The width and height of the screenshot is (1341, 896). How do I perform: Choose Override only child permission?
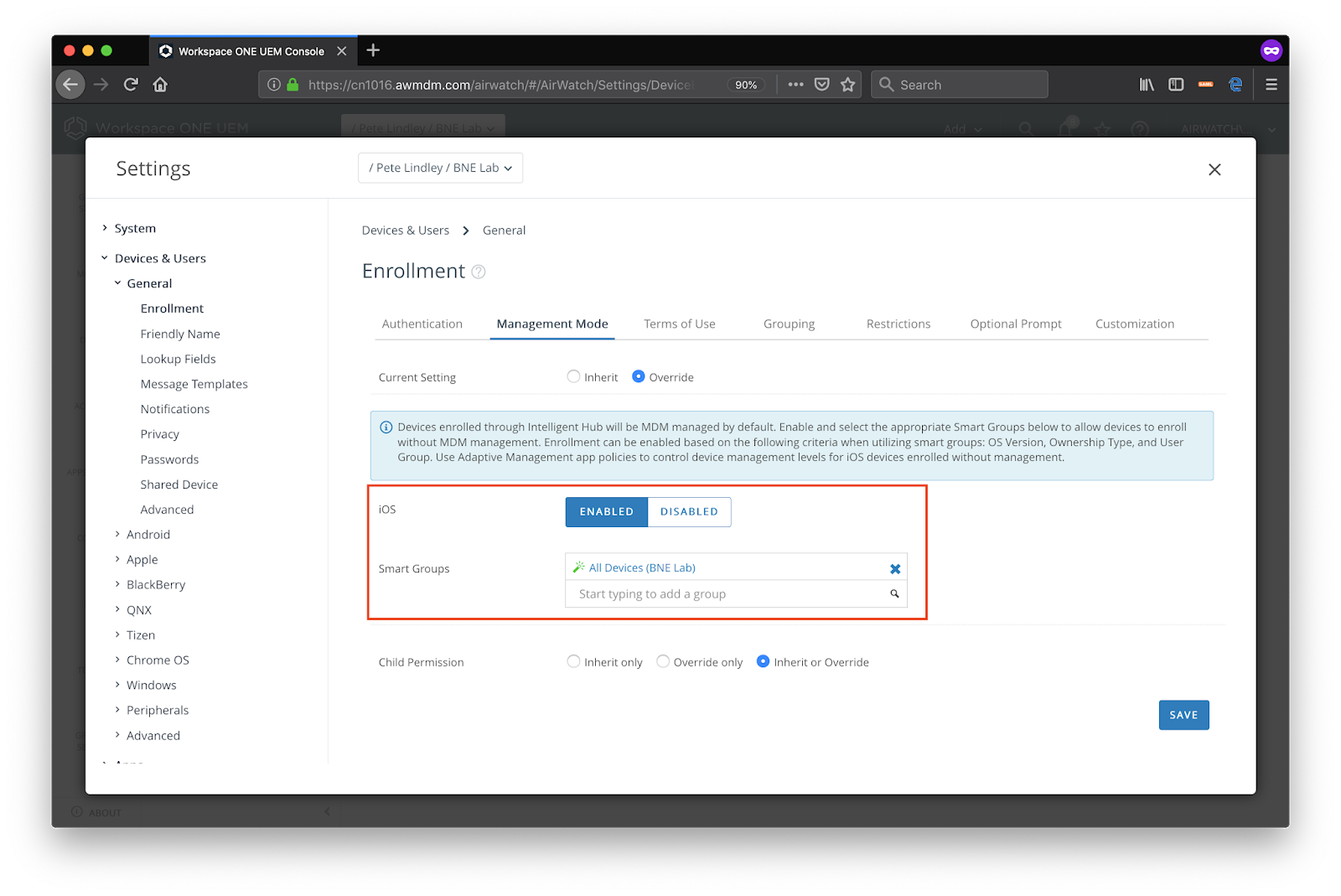(x=663, y=661)
